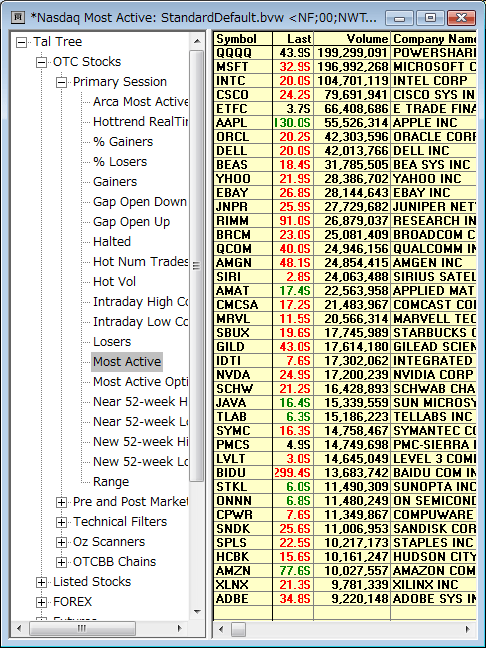Click the Symbol column header
This screenshot has width=486, height=648.
[243, 39]
